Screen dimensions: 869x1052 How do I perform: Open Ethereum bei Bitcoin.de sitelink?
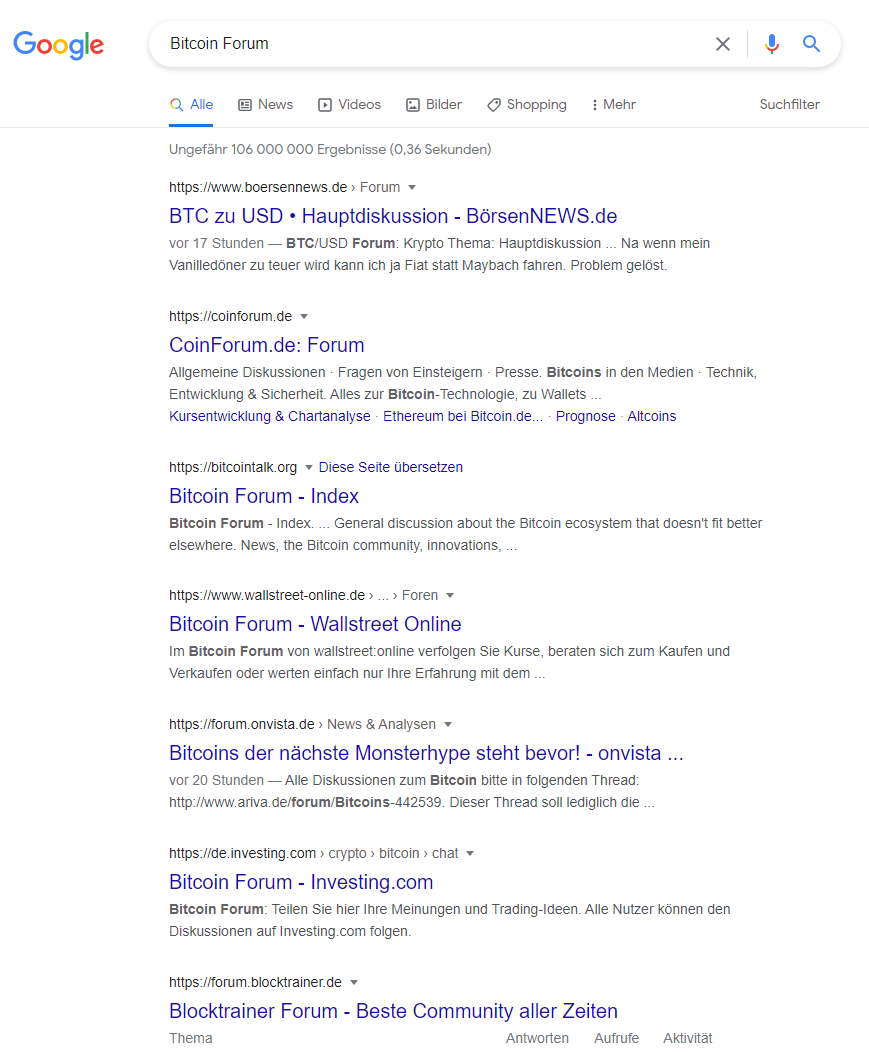pyautogui.click(x=463, y=416)
